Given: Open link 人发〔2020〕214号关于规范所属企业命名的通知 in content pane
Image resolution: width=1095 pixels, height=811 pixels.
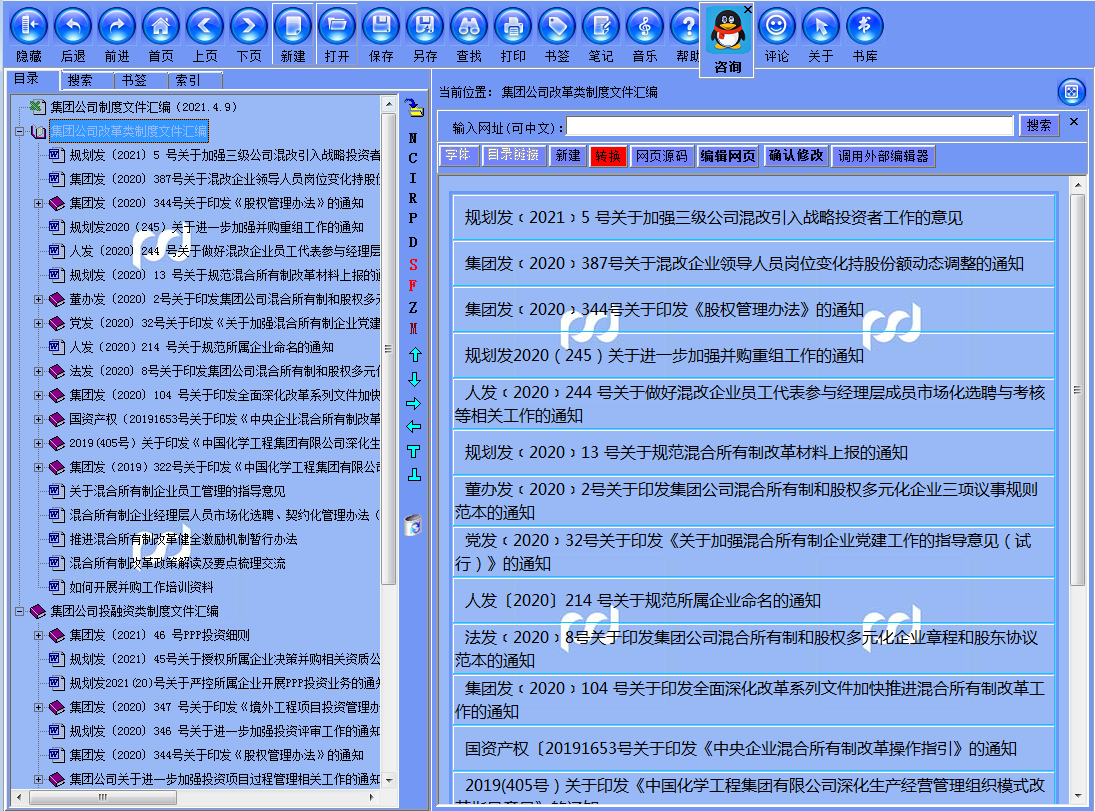Looking at the screenshot, I should click(642, 600).
